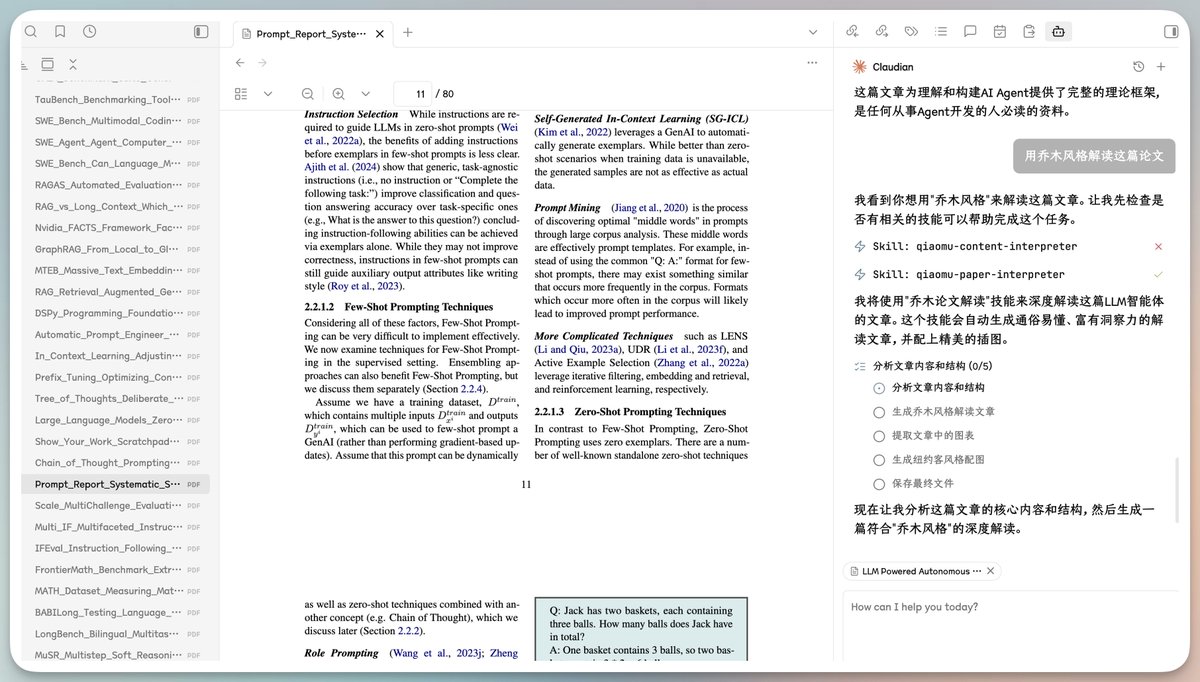Open comments speech bubble panel icon
Screen dimensions: 1200x682
click(x=970, y=32)
